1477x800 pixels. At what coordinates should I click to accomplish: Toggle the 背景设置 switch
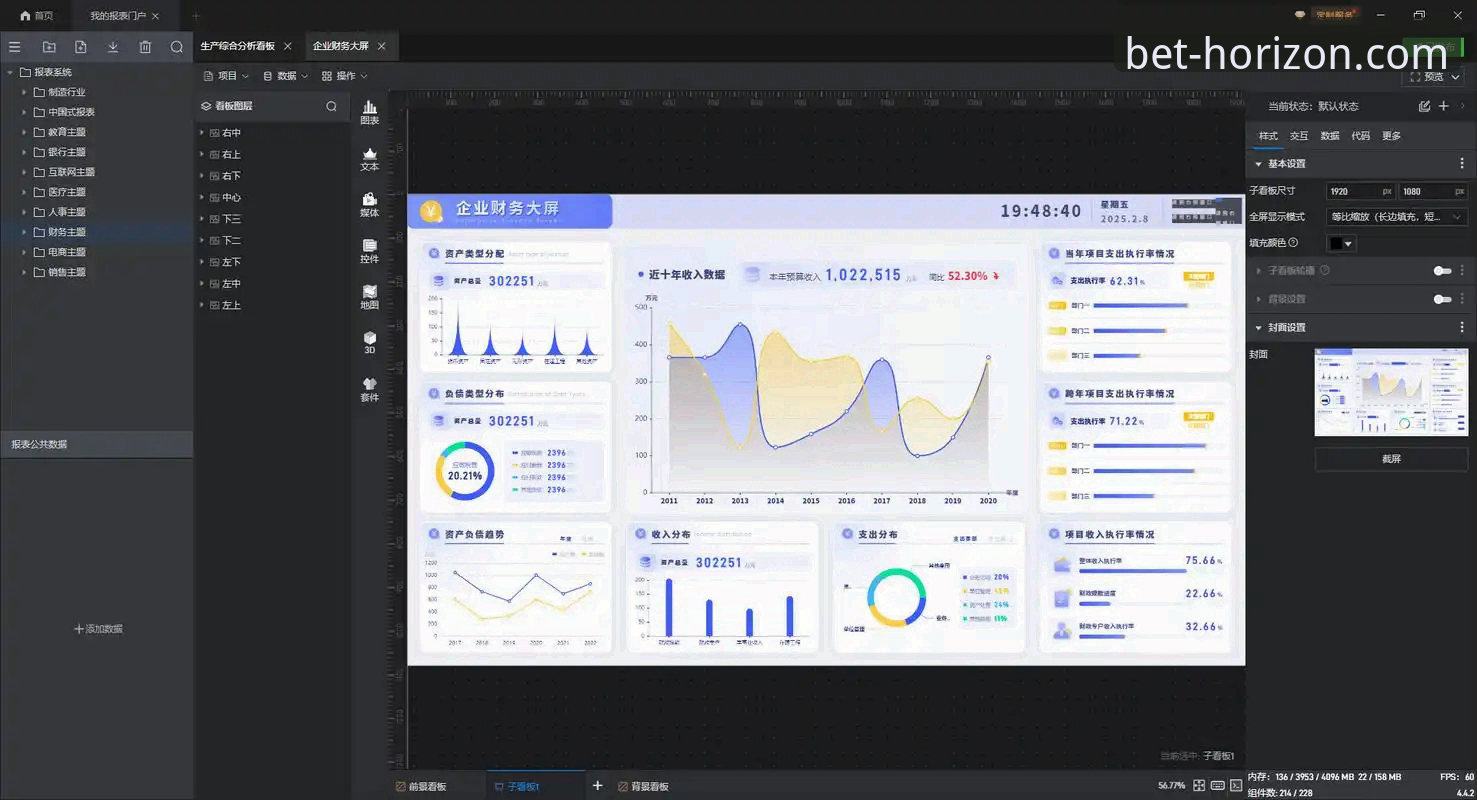click(1442, 299)
